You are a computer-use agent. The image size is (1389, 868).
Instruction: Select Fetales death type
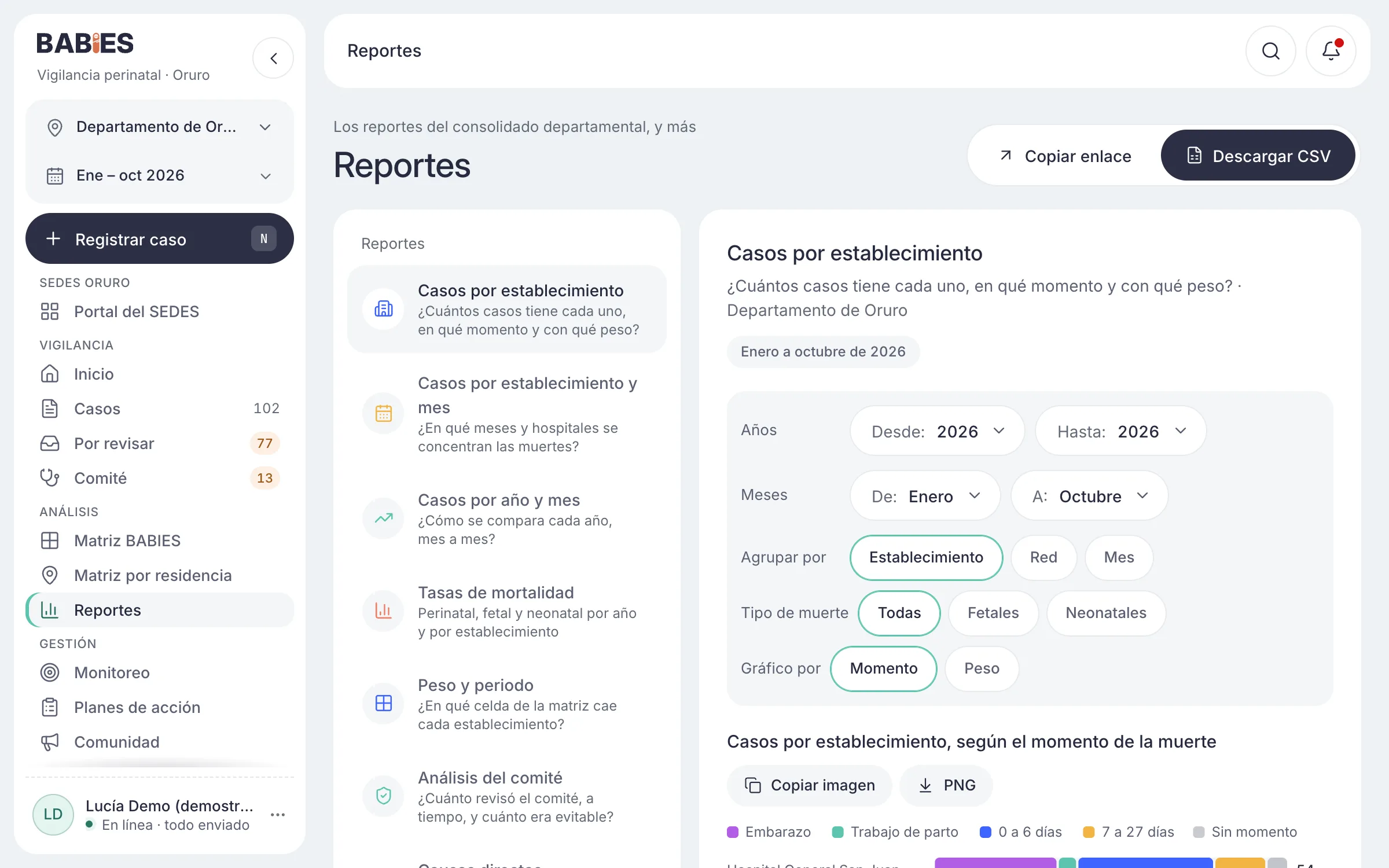(993, 613)
